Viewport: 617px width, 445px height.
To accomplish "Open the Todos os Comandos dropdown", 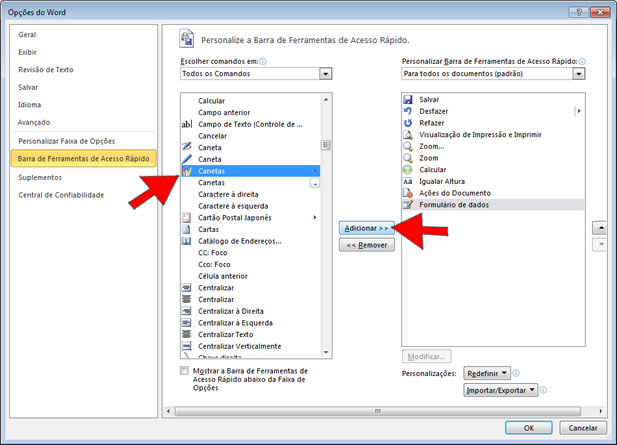I will coord(325,74).
